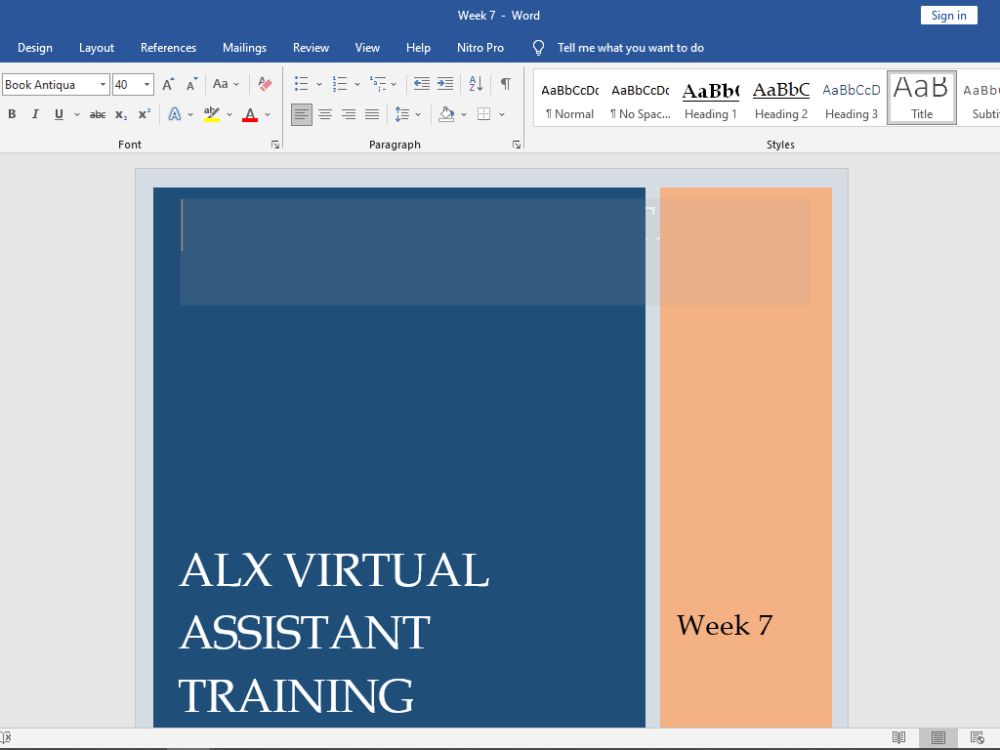1000x750 pixels.
Task: Expand highlight color dropdown arrow
Action: [x=230, y=115]
